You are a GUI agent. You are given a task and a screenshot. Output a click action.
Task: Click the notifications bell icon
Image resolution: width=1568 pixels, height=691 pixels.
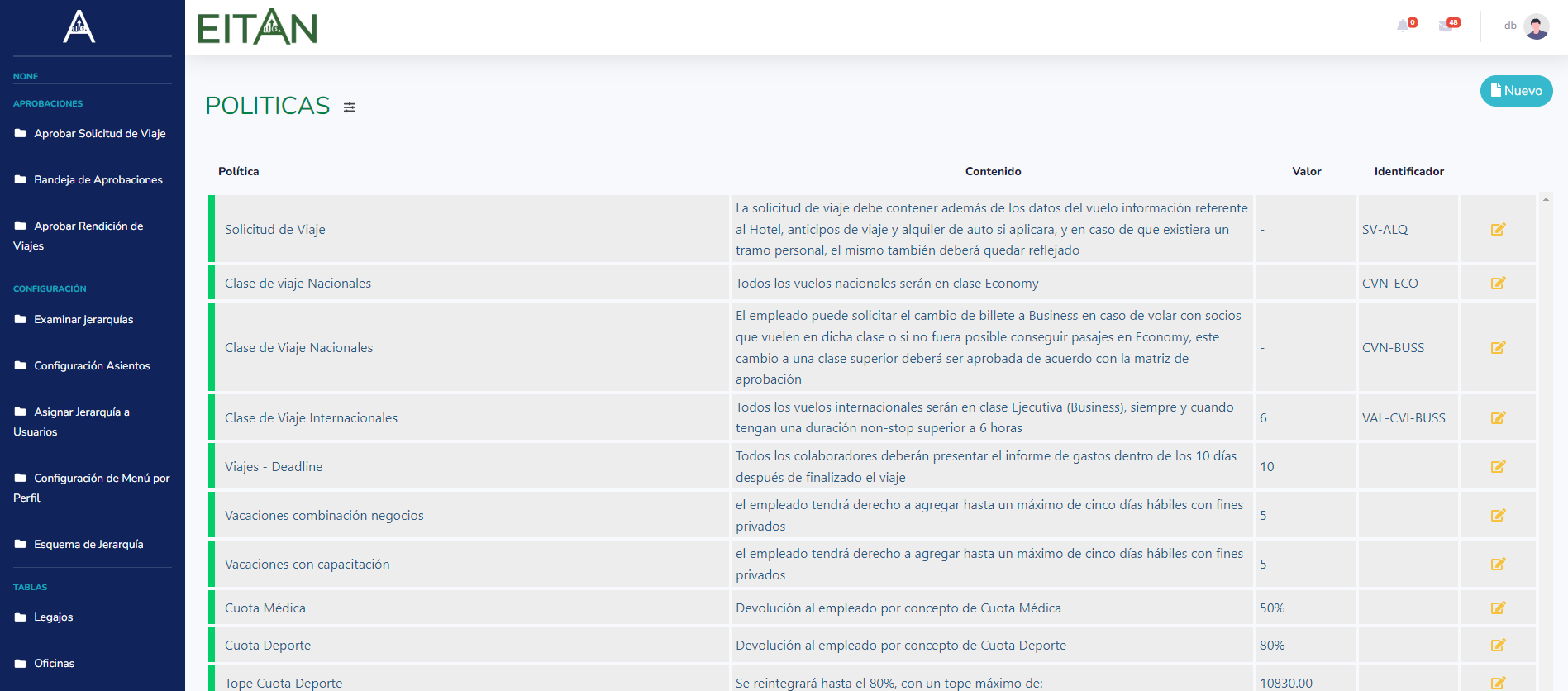tap(1404, 26)
